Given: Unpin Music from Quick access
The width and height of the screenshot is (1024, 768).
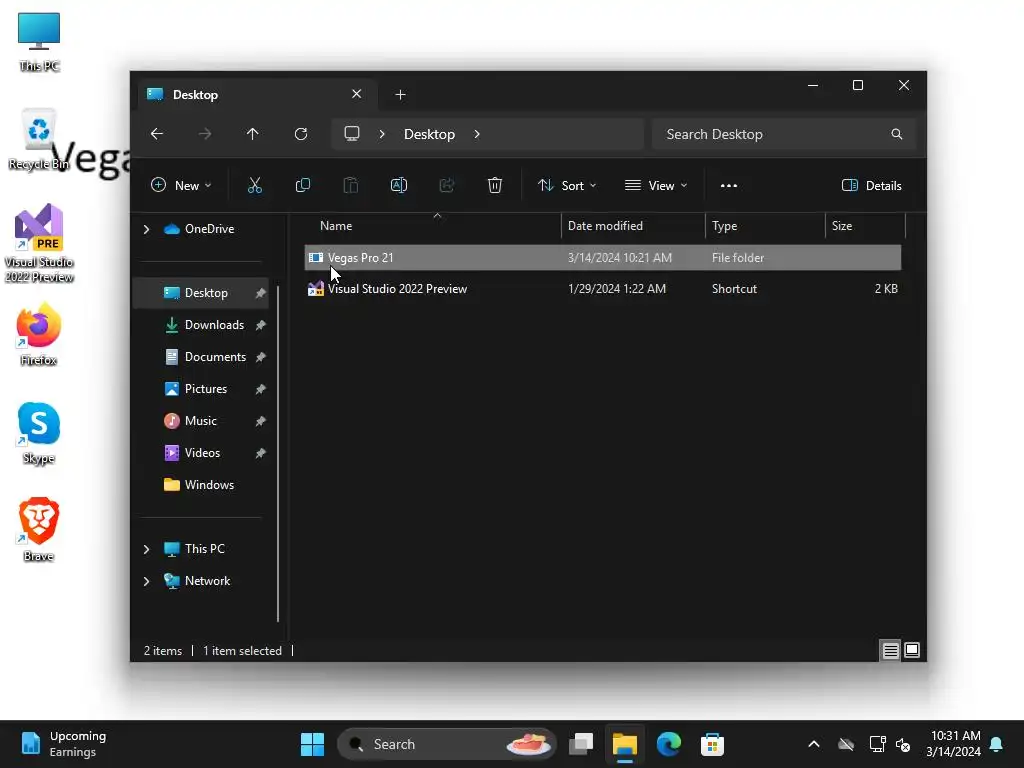Looking at the screenshot, I should [x=261, y=421].
